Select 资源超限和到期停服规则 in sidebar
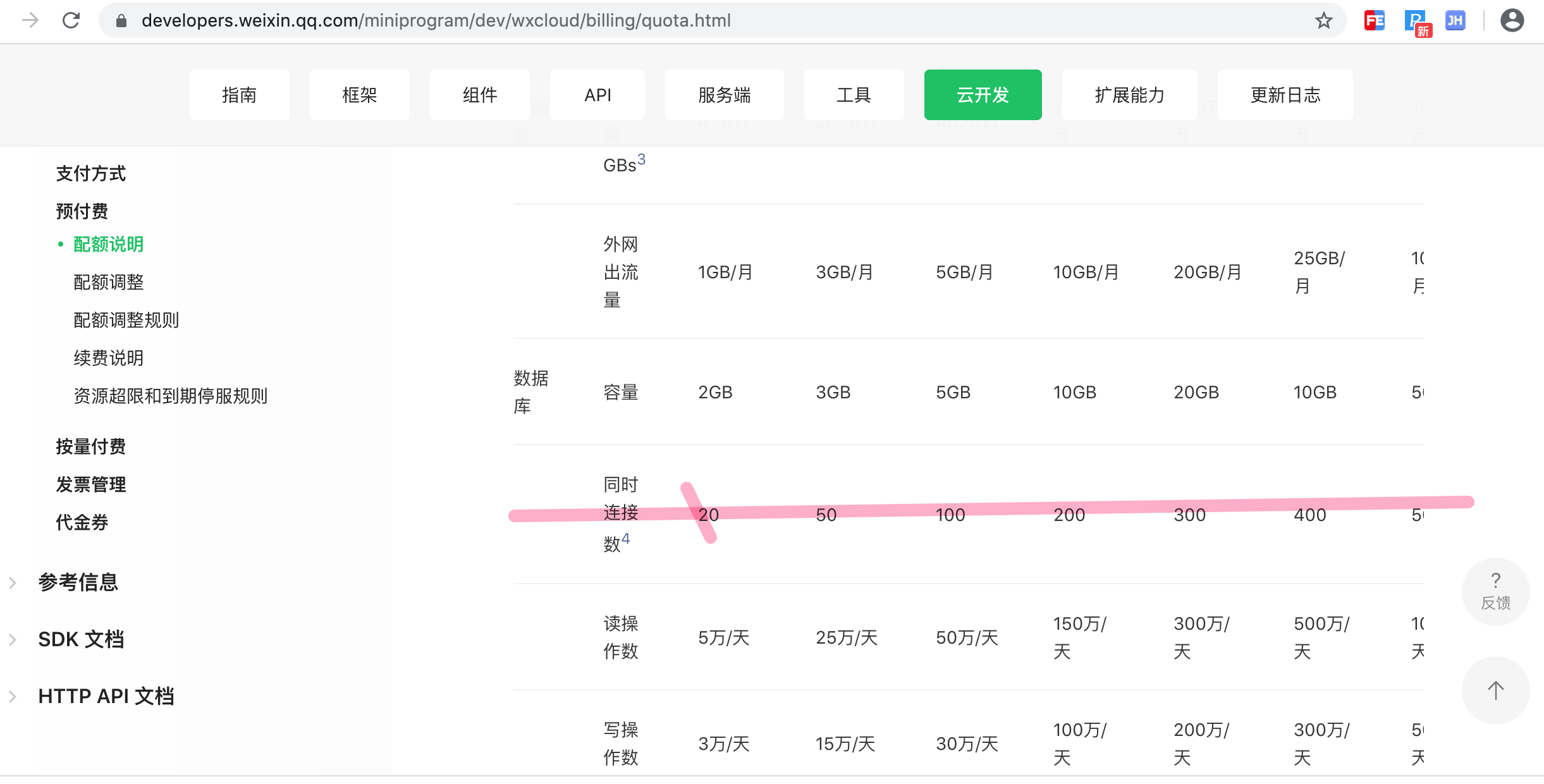Viewport: 1544px width, 784px height. coord(170,396)
